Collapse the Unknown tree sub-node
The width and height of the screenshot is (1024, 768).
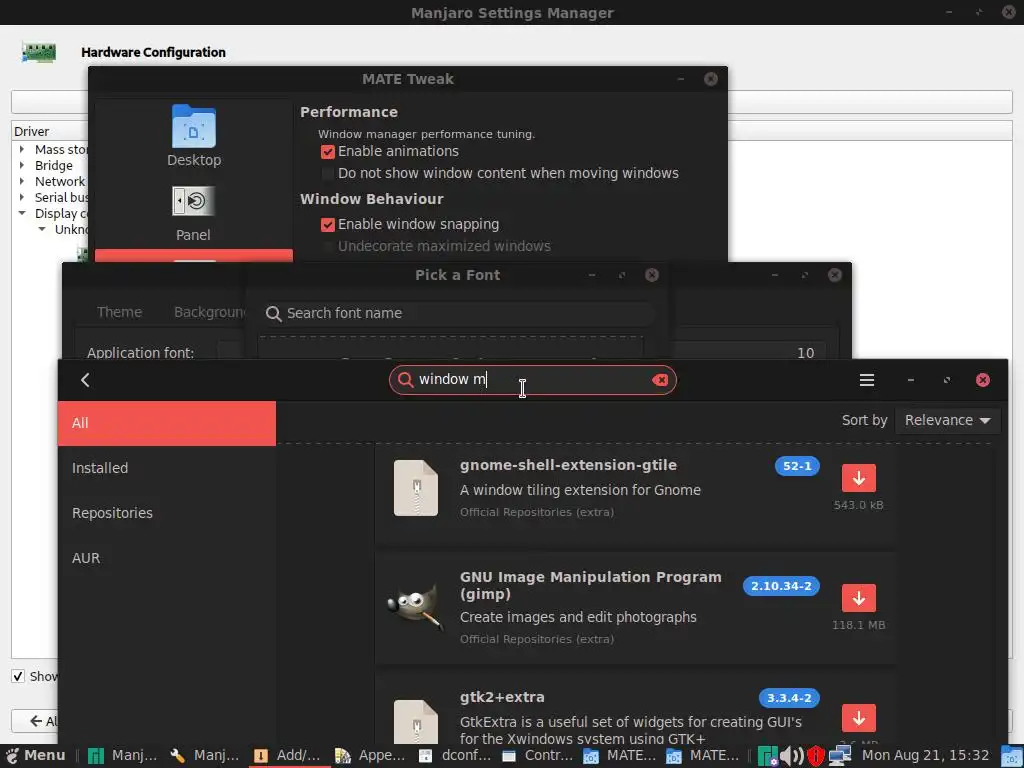point(42,229)
